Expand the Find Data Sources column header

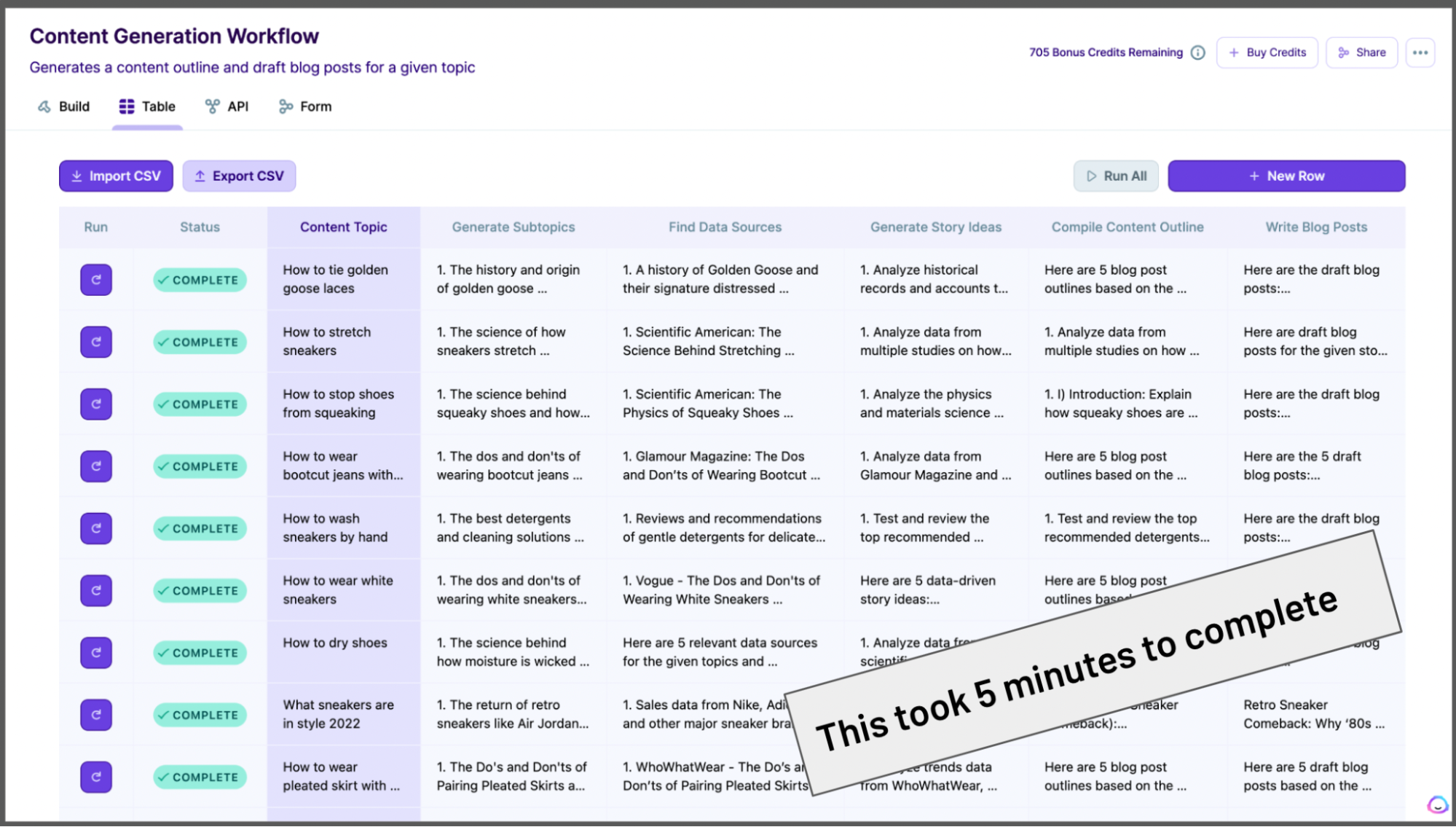724,227
